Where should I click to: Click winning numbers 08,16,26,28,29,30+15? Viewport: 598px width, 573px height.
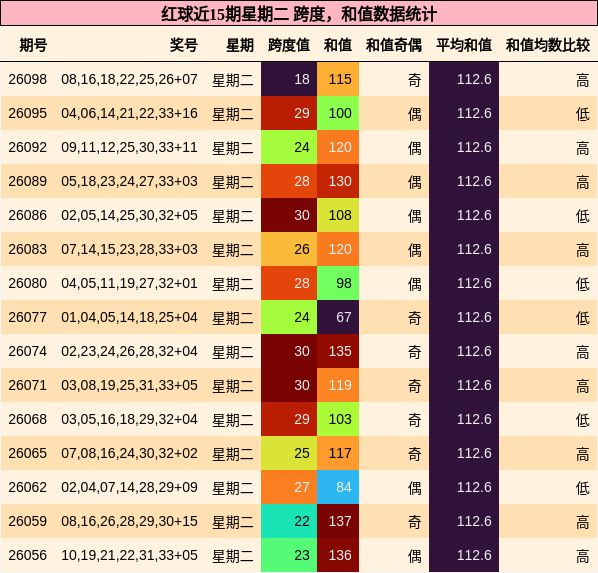[x=129, y=521]
